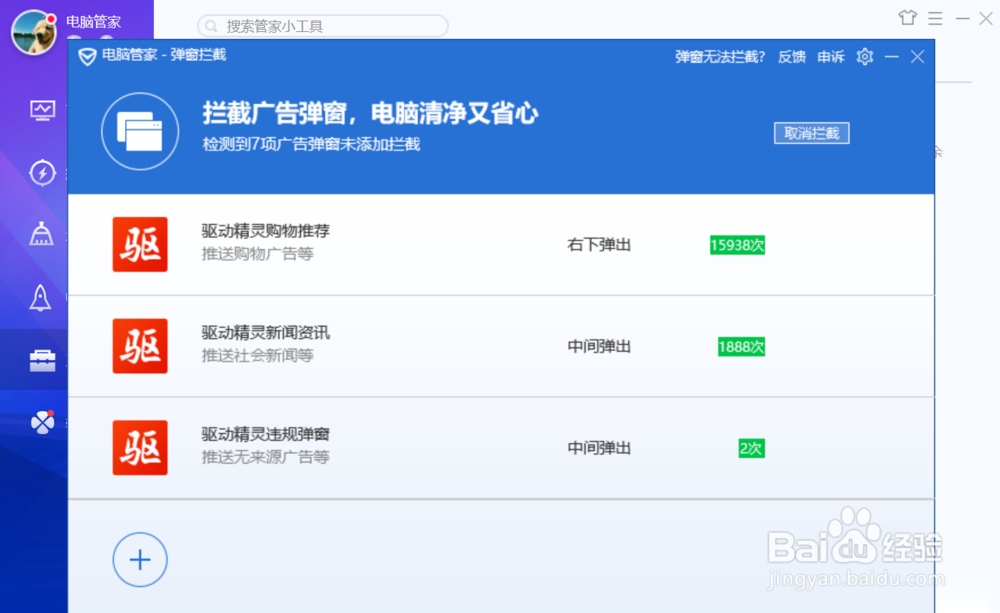Image resolution: width=1000 pixels, height=613 pixels.
Task: Click 推送社会新闻等 description
Action: tap(258, 355)
